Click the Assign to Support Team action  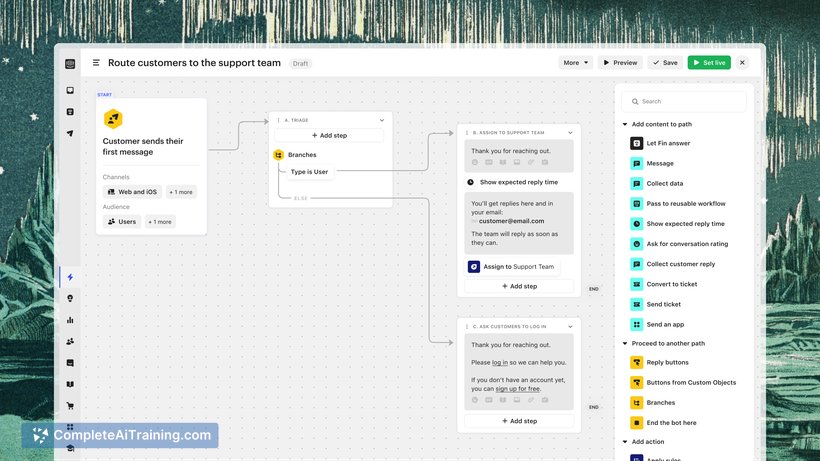[x=511, y=267]
